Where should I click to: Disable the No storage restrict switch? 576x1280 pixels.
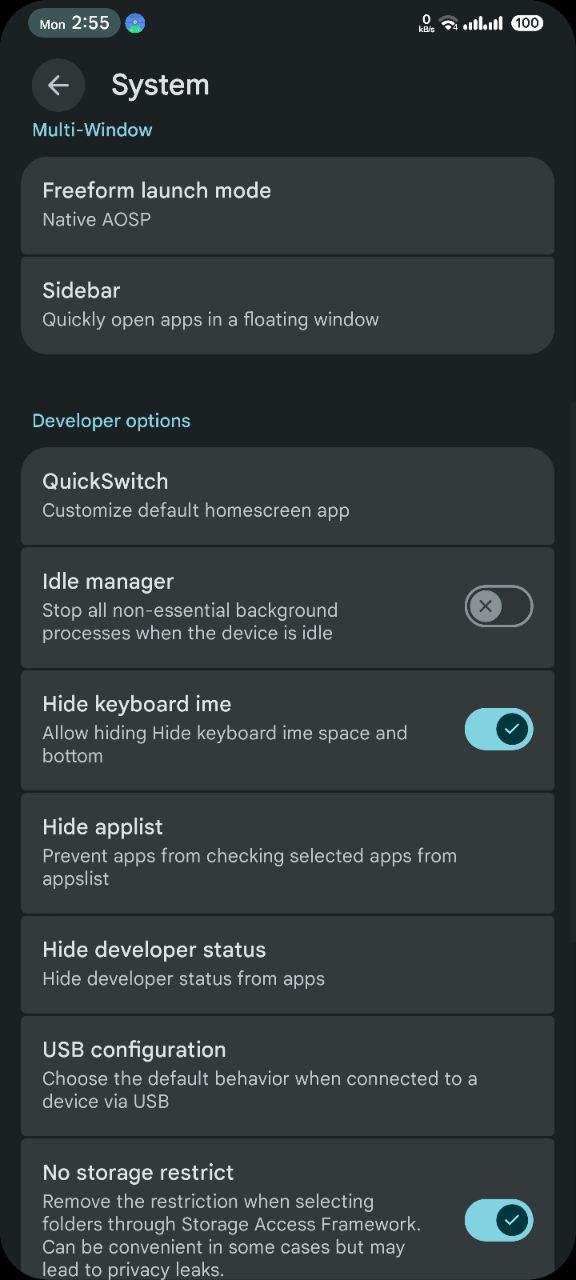tap(499, 1220)
